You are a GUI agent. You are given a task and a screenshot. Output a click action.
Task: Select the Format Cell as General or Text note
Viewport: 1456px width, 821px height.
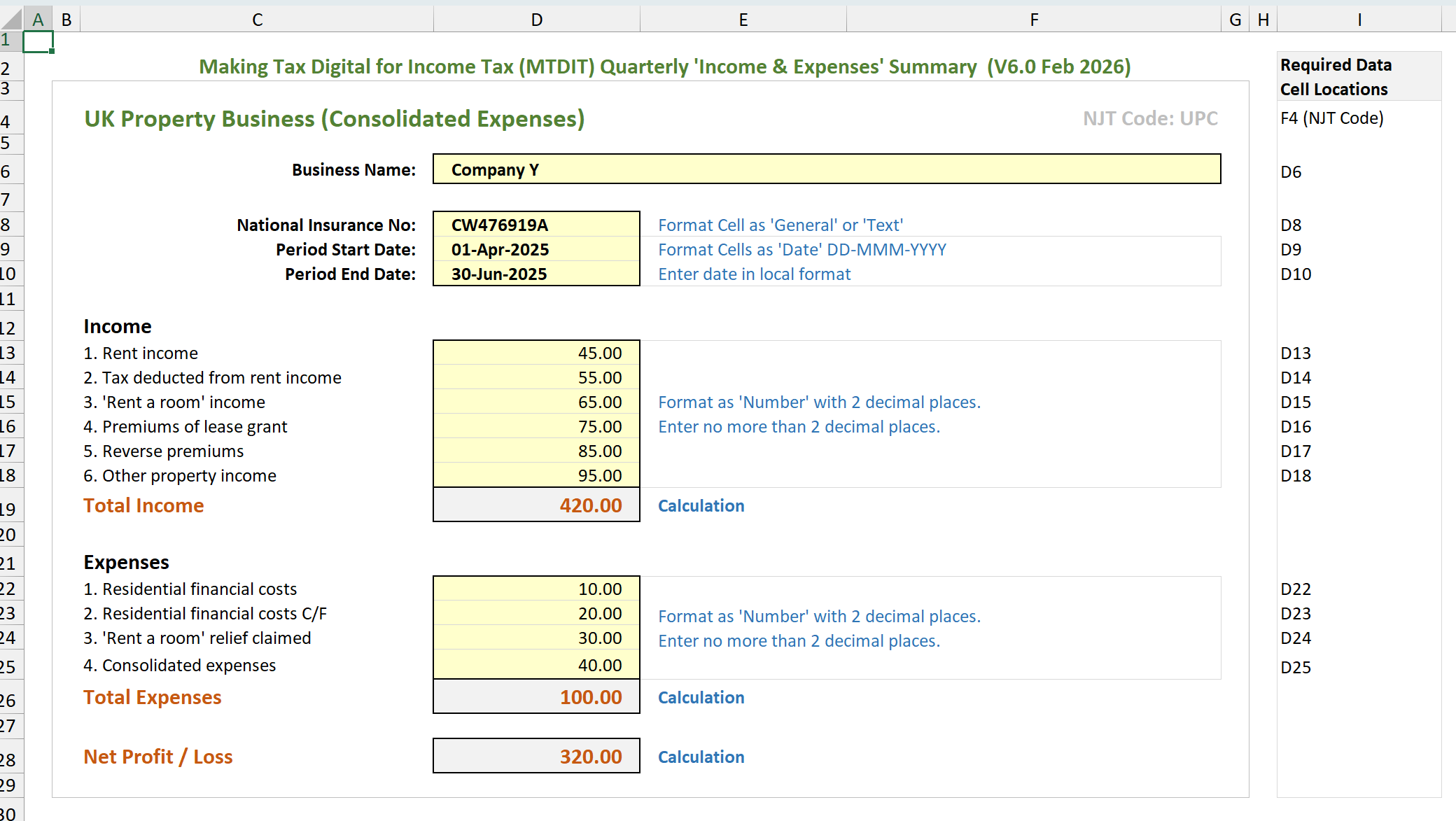[x=779, y=225]
